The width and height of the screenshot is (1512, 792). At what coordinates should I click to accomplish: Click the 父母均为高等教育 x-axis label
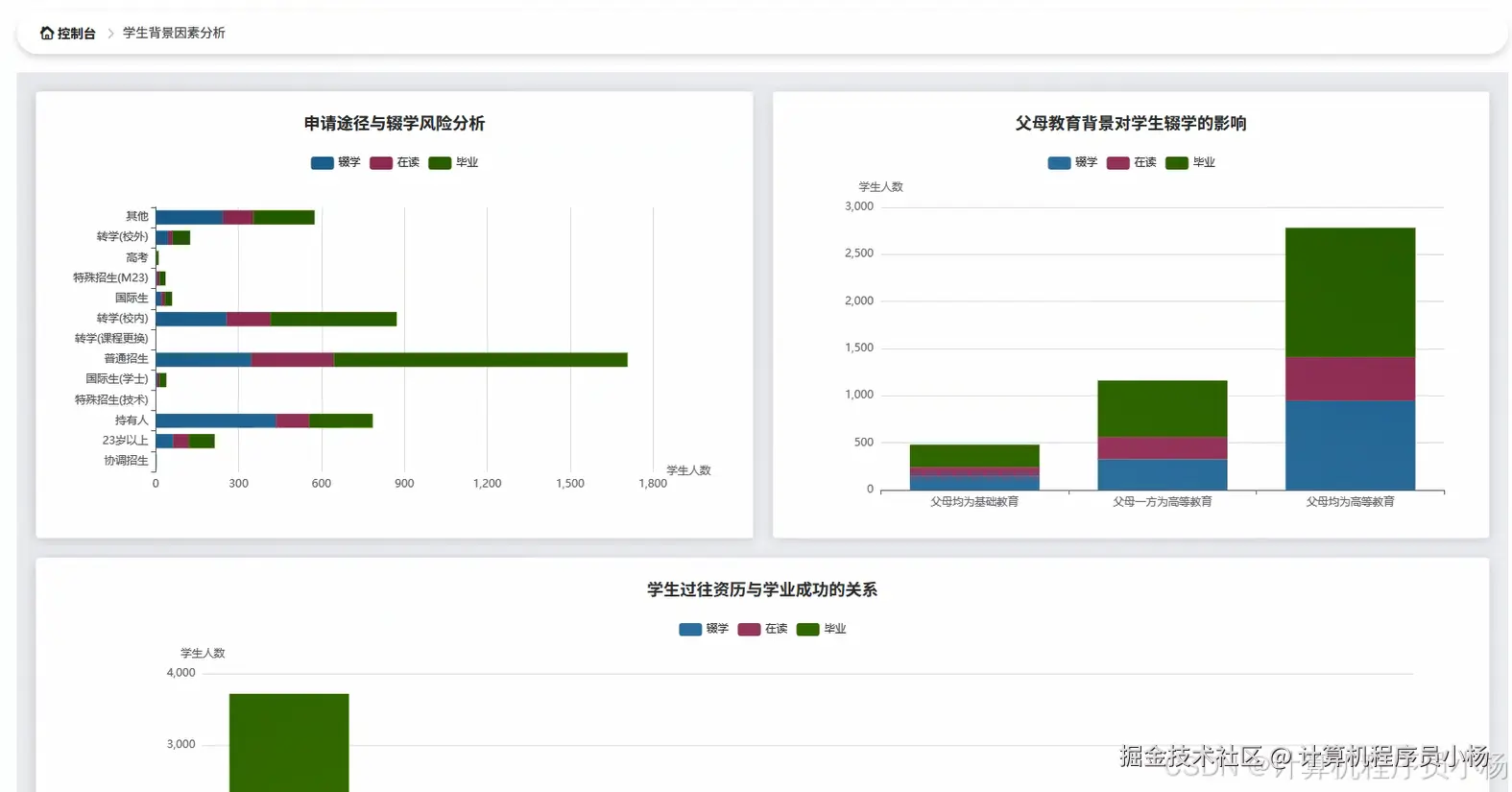1350,502
